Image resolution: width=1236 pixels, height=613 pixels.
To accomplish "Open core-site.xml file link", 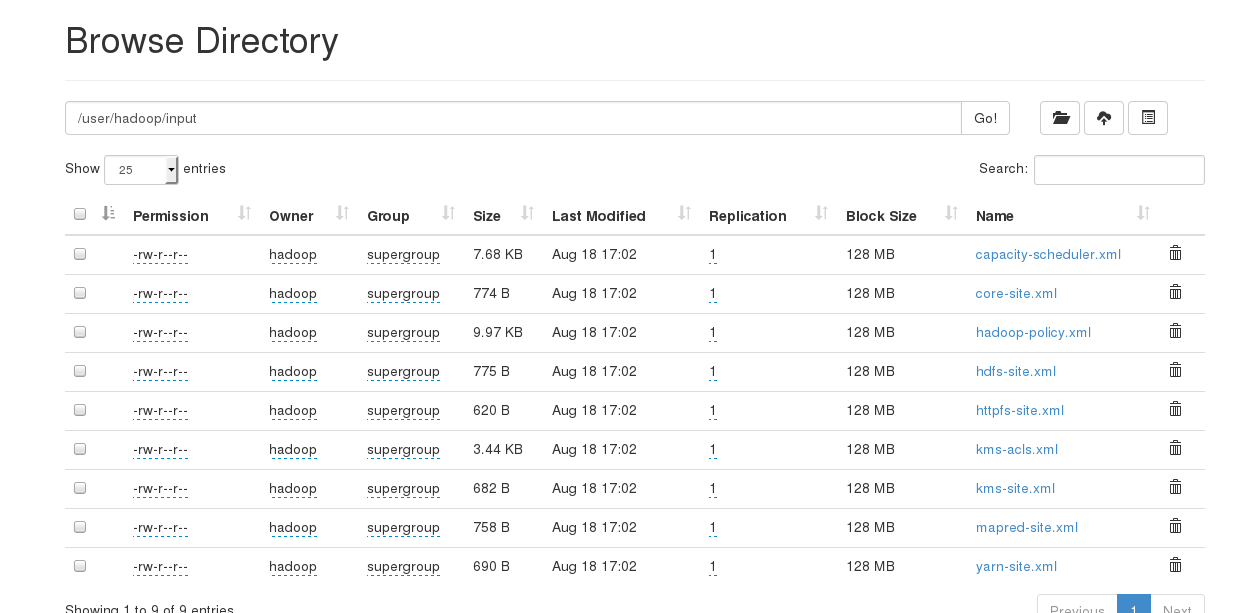I will (1016, 293).
